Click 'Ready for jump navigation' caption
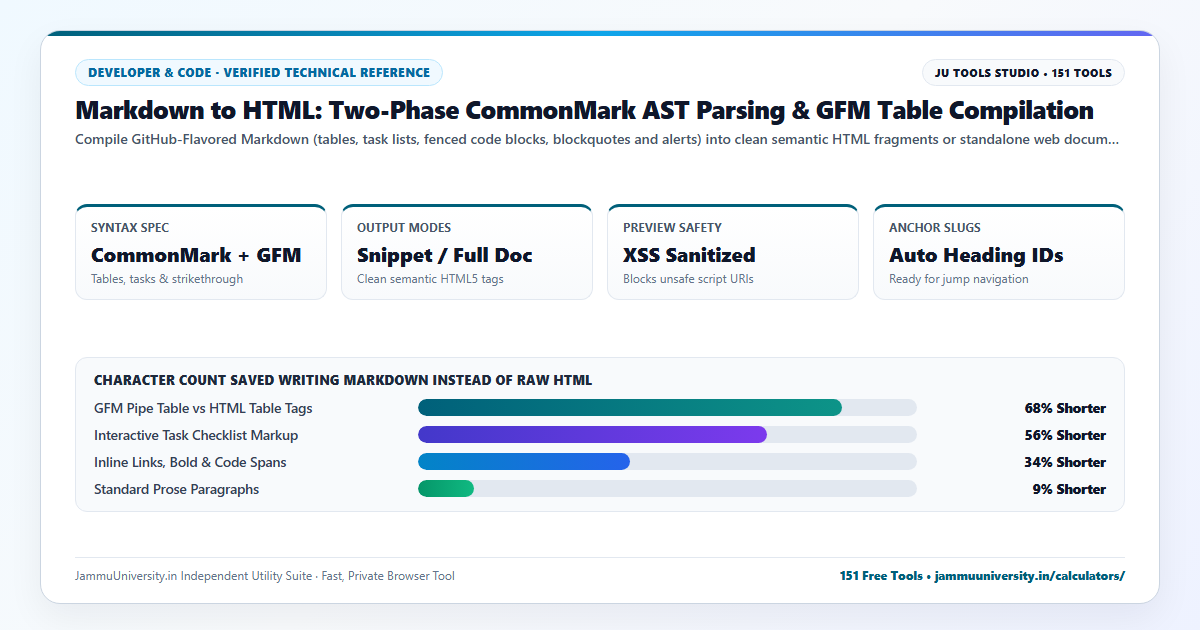The width and height of the screenshot is (1200, 630). pyautogui.click(x=959, y=279)
